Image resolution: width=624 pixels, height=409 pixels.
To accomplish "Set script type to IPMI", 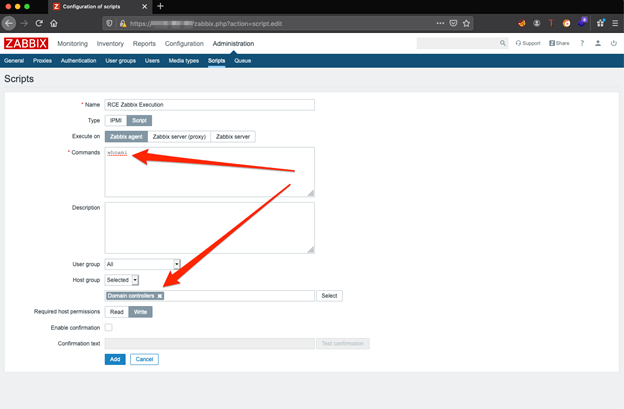I will (116, 121).
